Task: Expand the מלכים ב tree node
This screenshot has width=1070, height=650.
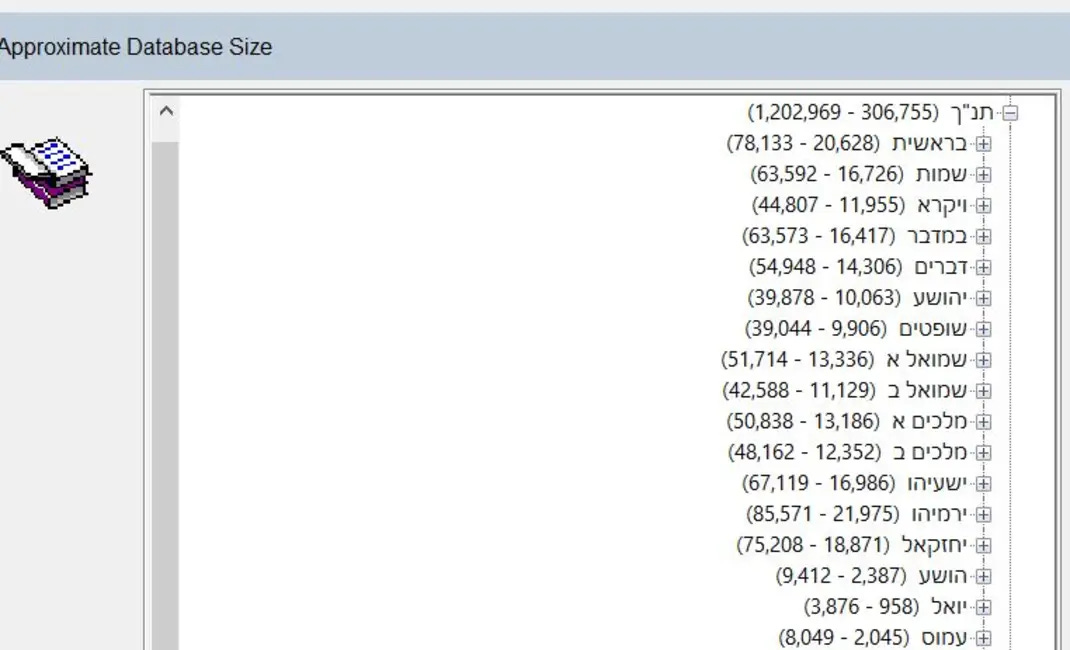Action: click(x=983, y=452)
